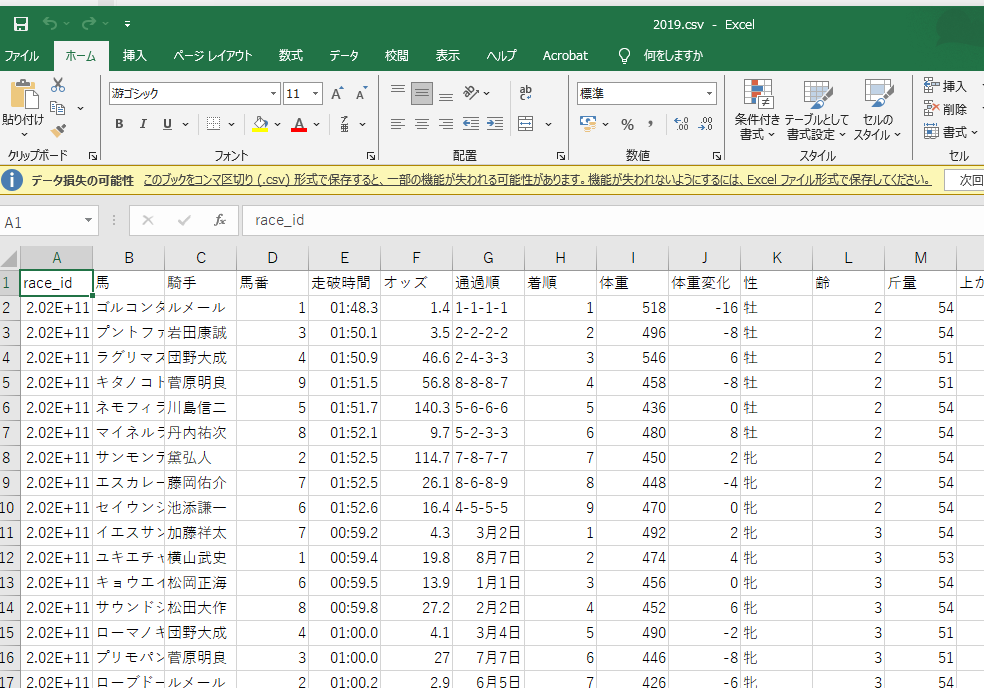Increase font size with large A icon
984x688 pixels.
click(x=337, y=94)
